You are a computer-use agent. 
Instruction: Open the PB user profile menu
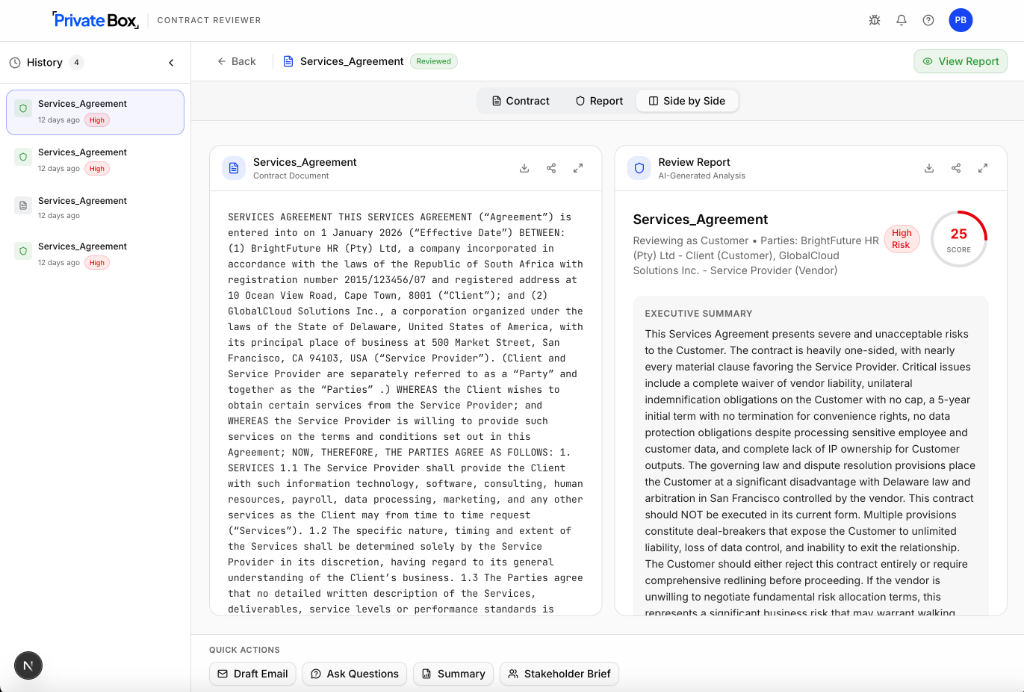click(960, 20)
